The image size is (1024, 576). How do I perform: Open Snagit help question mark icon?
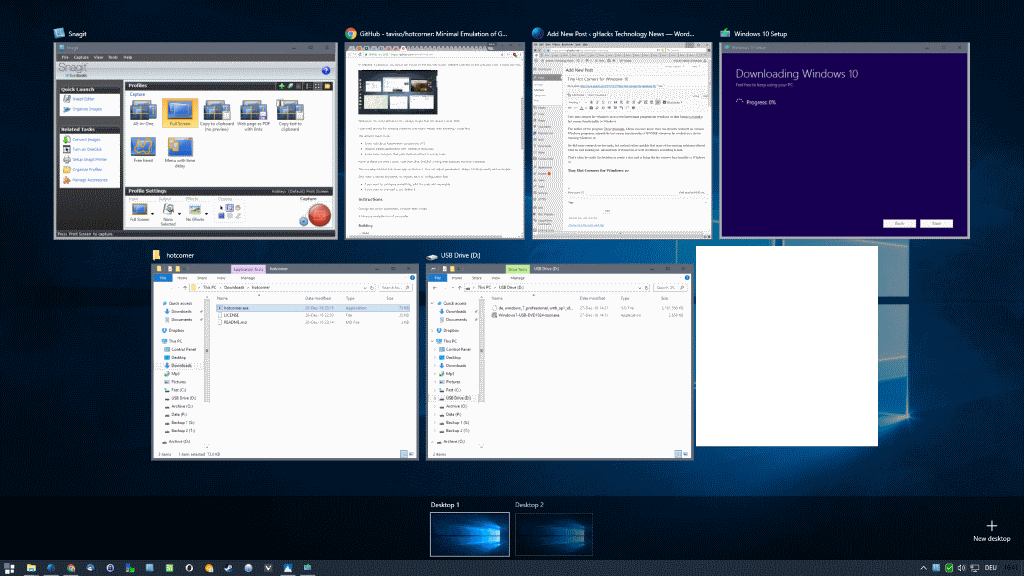(x=326, y=71)
